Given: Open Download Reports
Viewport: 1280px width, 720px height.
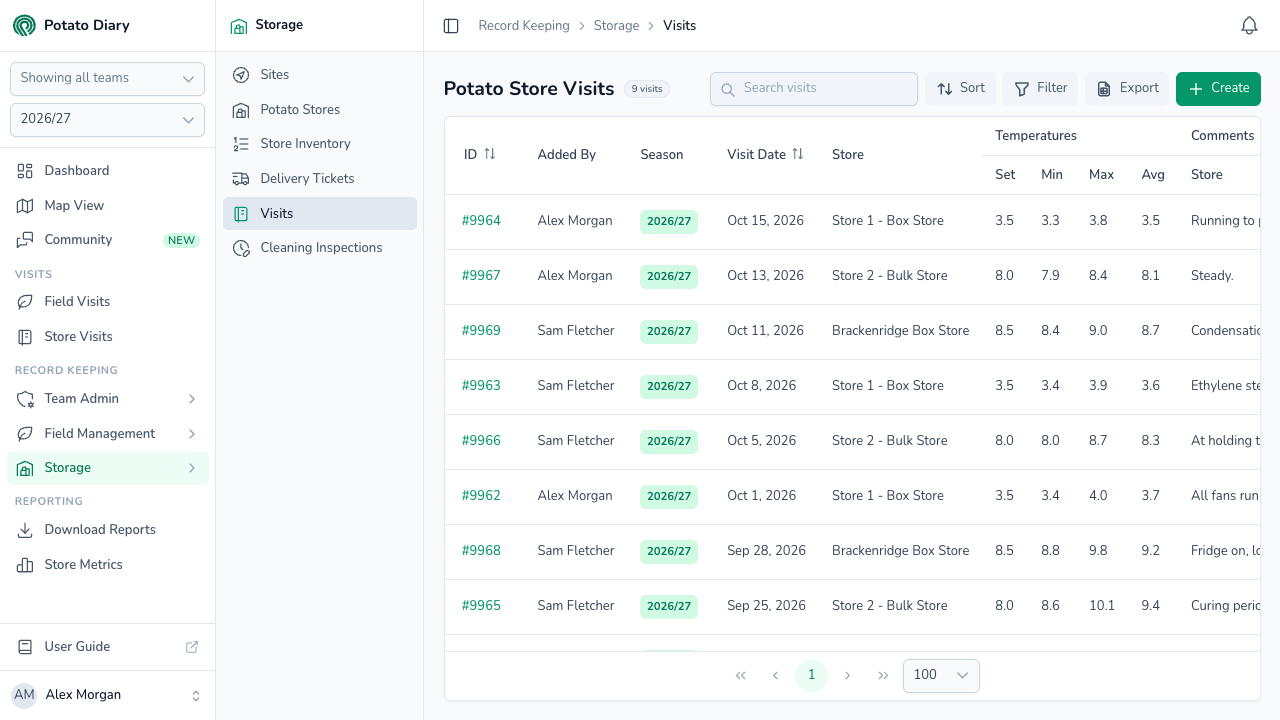Looking at the screenshot, I should [107, 530].
